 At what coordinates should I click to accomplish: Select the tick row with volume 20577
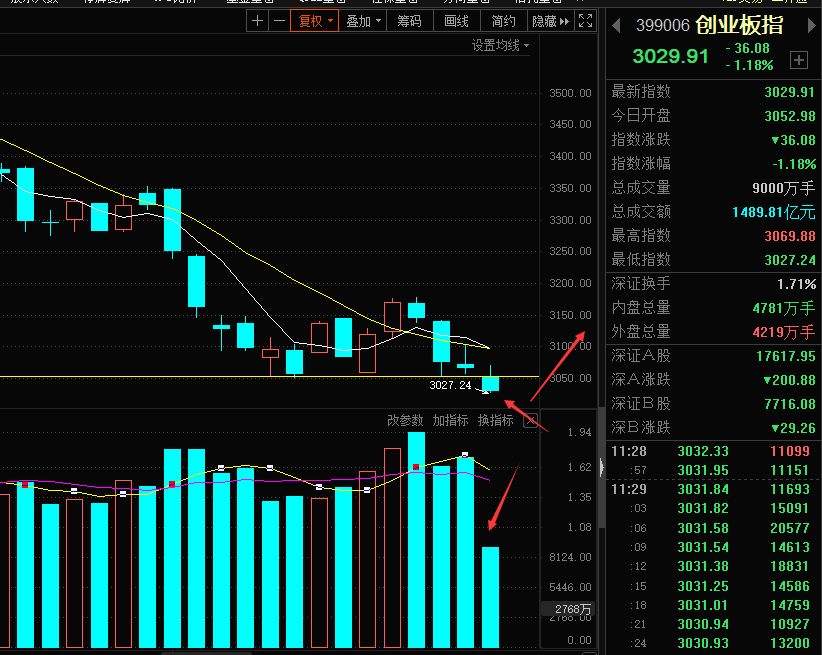[711, 528]
